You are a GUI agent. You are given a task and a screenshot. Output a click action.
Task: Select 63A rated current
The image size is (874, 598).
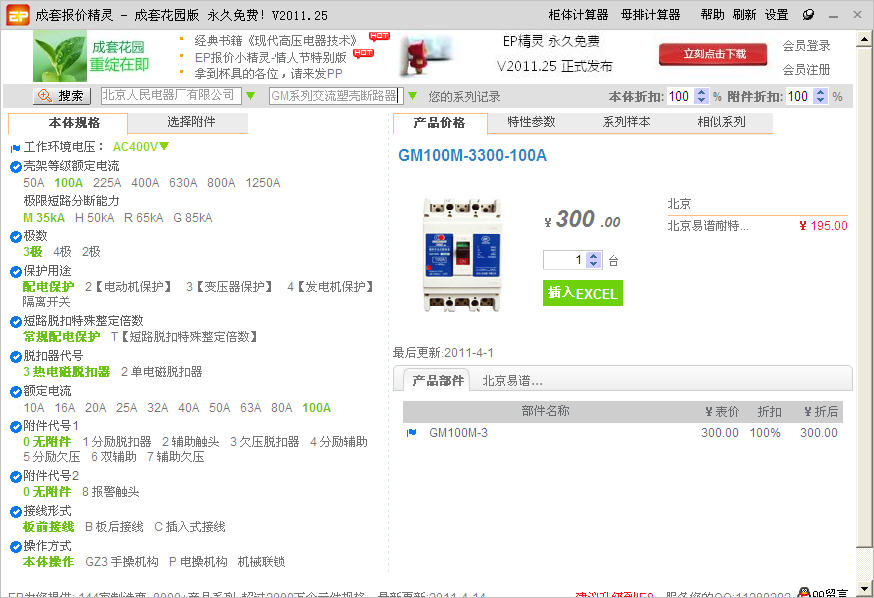pos(251,408)
